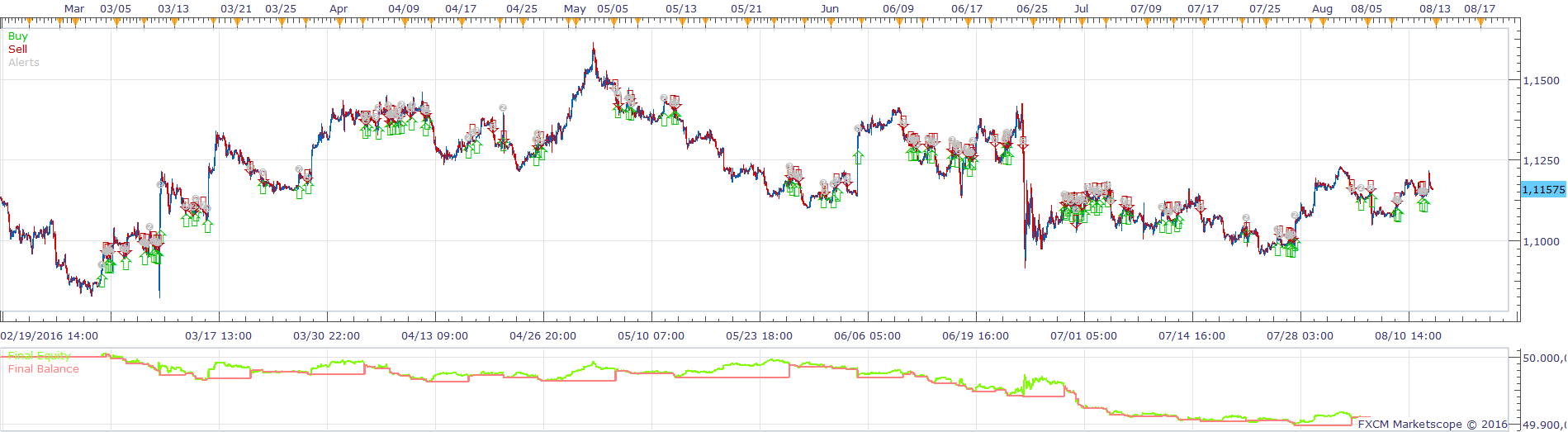
Task: Click the 07/14 16:00 time label
Action: click(1192, 336)
